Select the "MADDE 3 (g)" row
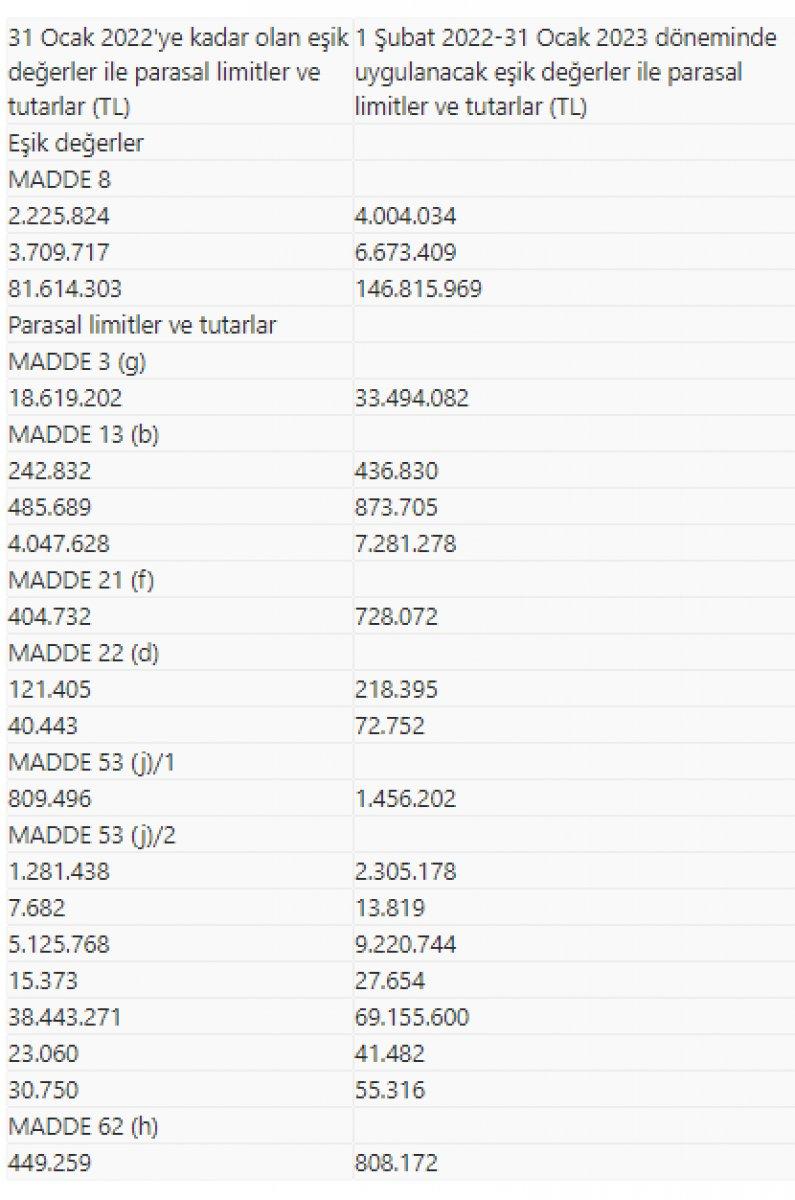The width and height of the screenshot is (795, 1200). [76, 362]
